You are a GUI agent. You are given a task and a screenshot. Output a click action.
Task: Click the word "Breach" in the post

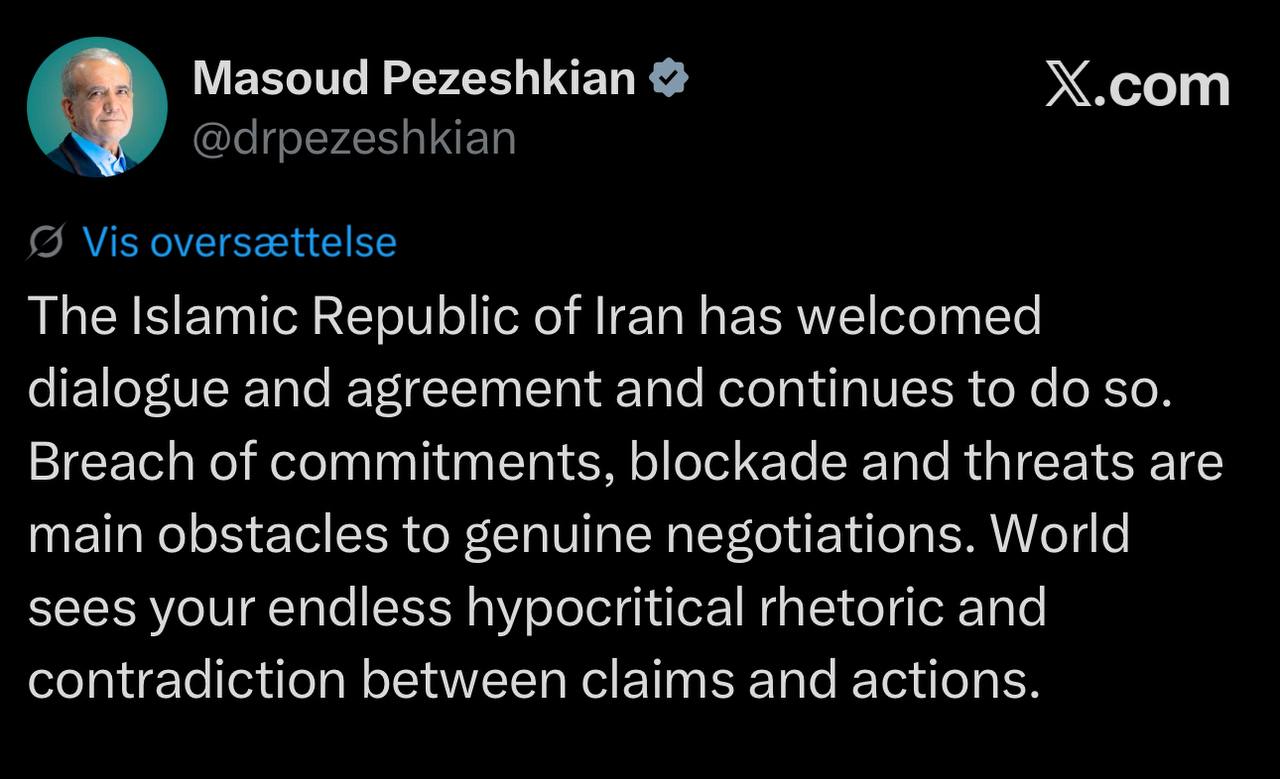(110, 463)
